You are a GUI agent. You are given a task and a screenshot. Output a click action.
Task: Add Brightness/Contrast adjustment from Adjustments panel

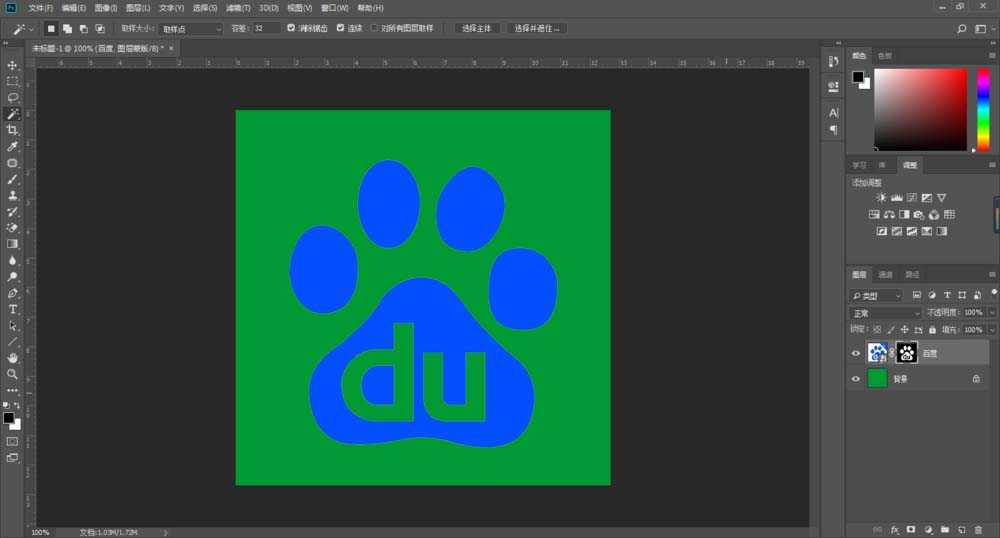[881, 198]
